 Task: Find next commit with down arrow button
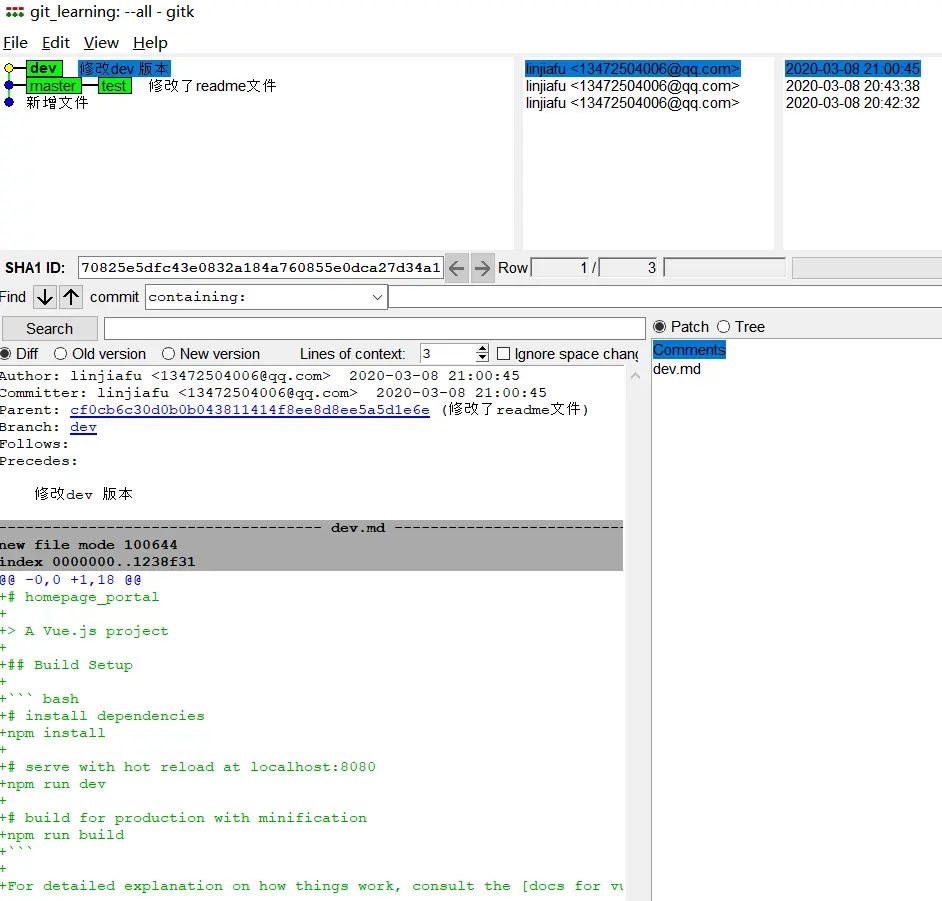(x=44, y=297)
